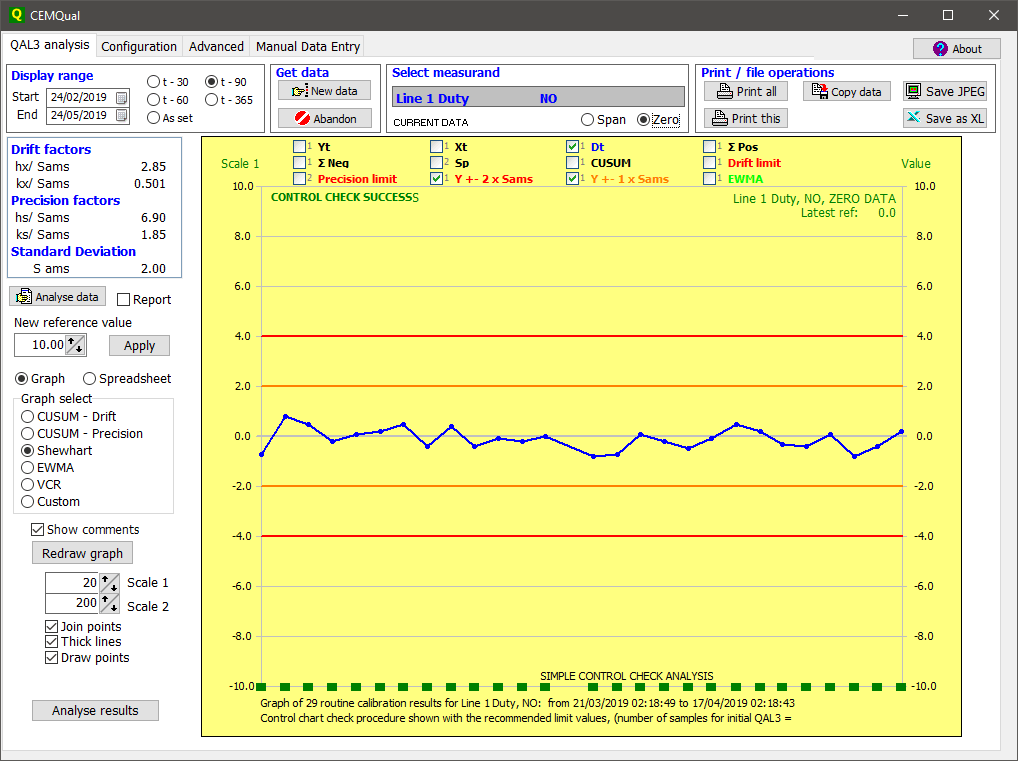Open the Manual Data Entry tab
Viewport: 1018px width, 761px height.
[x=307, y=46]
